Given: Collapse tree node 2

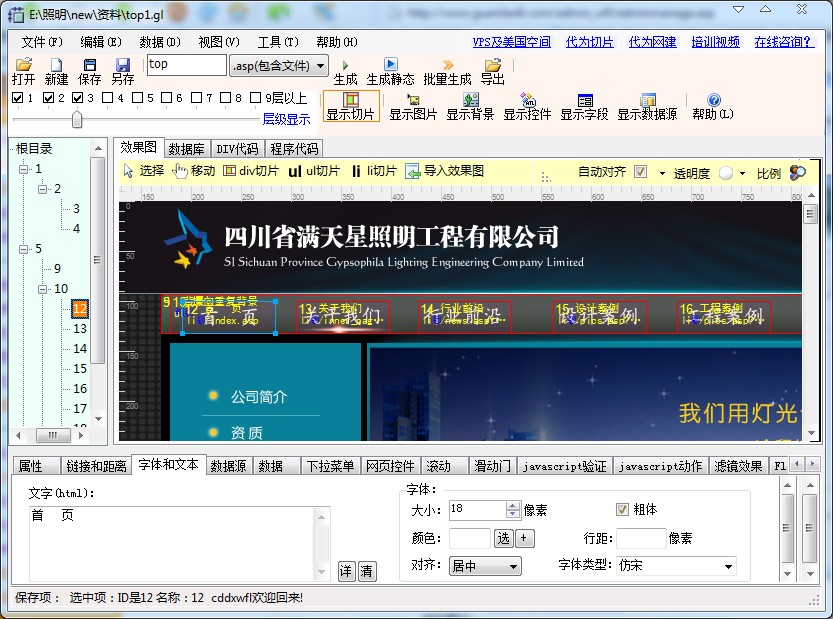Looking at the screenshot, I should (x=42, y=189).
